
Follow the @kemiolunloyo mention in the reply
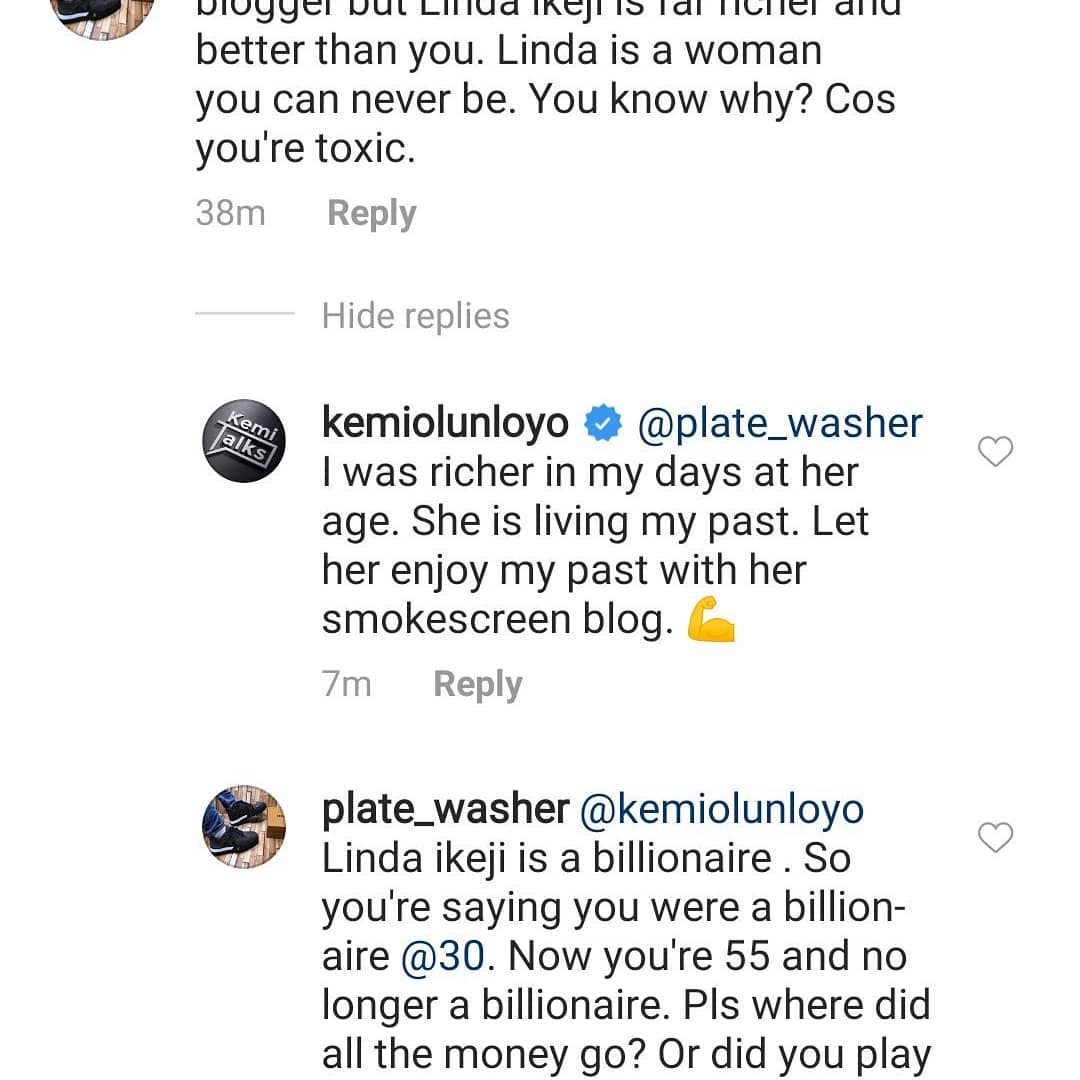(721, 809)
